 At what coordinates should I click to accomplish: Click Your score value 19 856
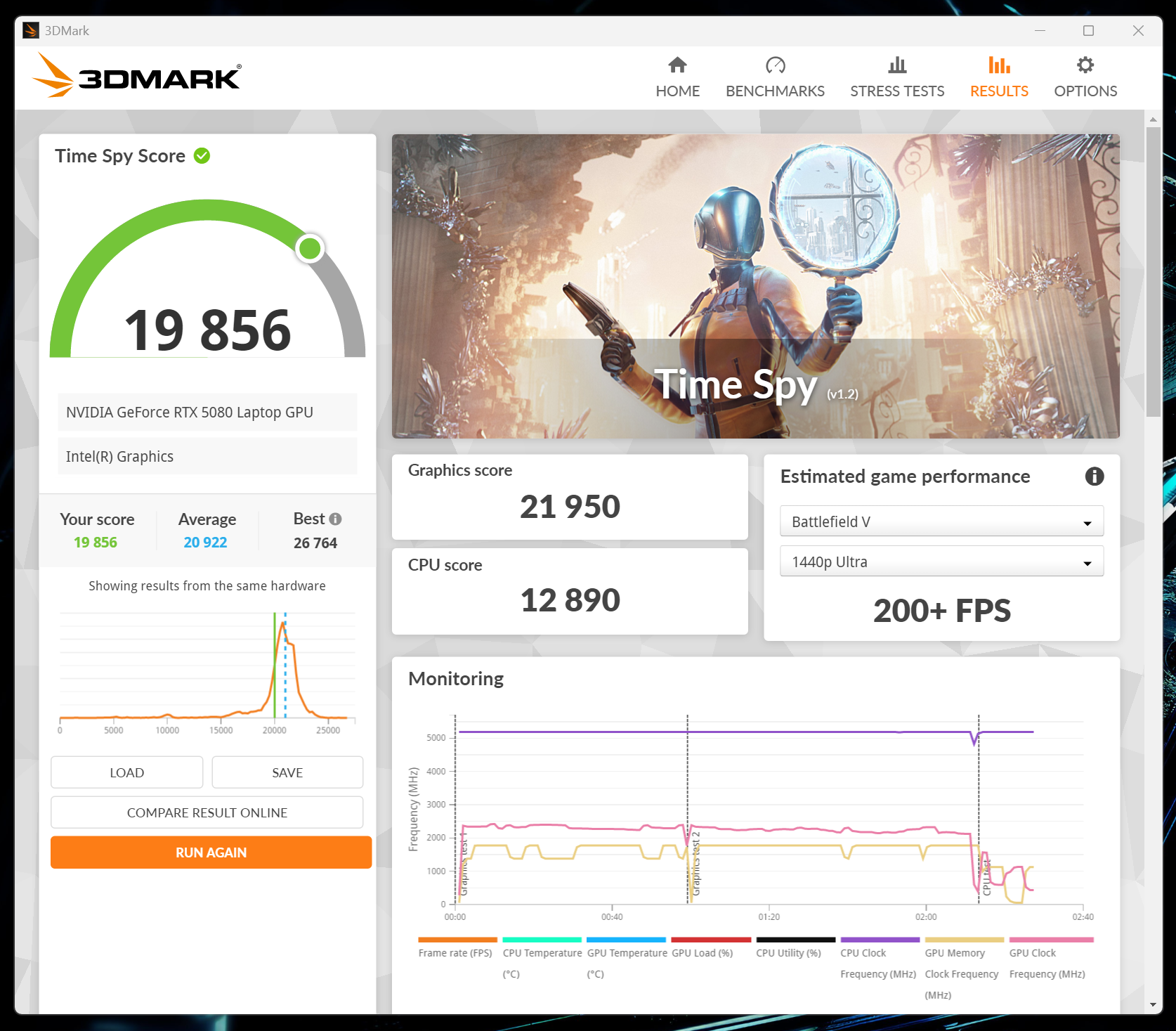click(96, 543)
